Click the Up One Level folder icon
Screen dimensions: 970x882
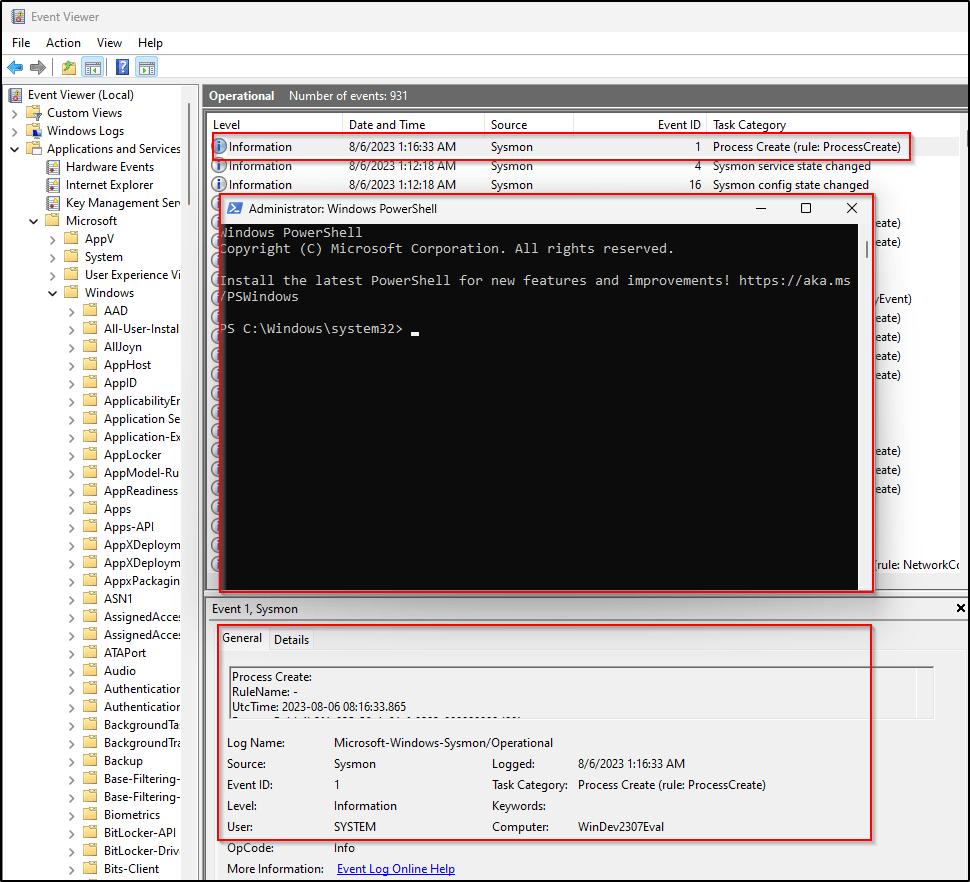tap(68, 68)
